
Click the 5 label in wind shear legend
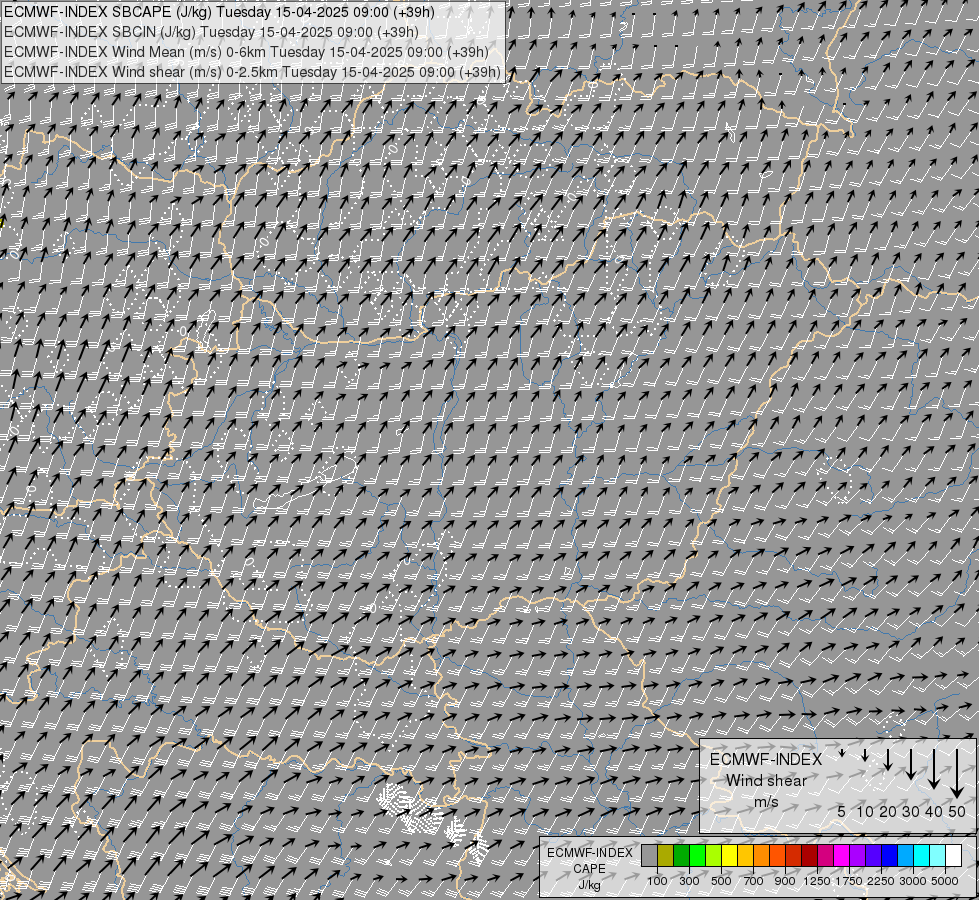coord(842,811)
